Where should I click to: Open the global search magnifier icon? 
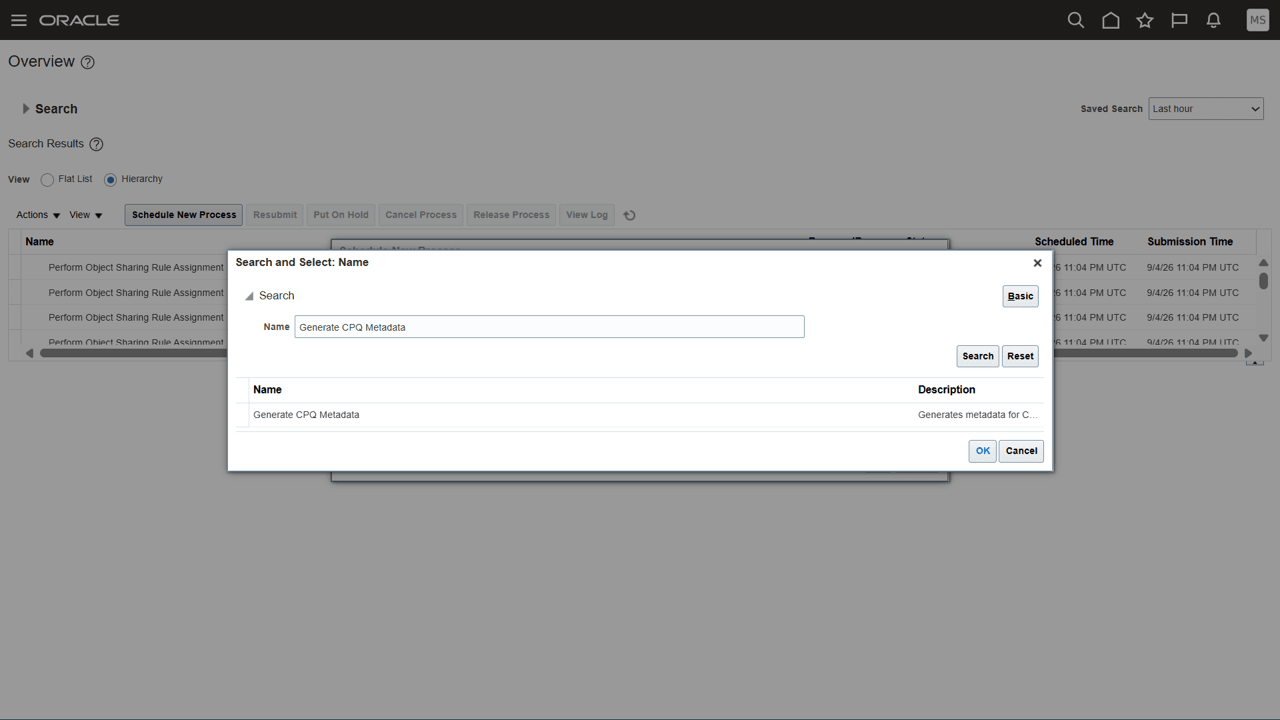pyautogui.click(x=1076, y=20)
